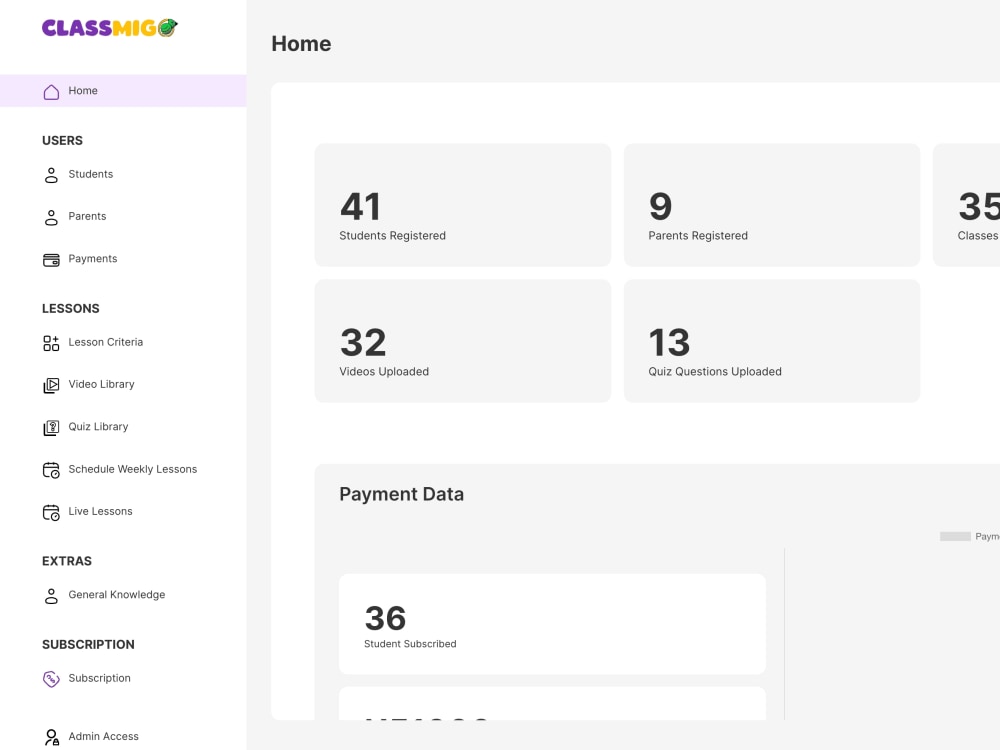Screen dimensions: 1000x750
Task: Select the 13 Quiz Questions Uploaded card
Action: pyautogui.click(x=772, y=341)
